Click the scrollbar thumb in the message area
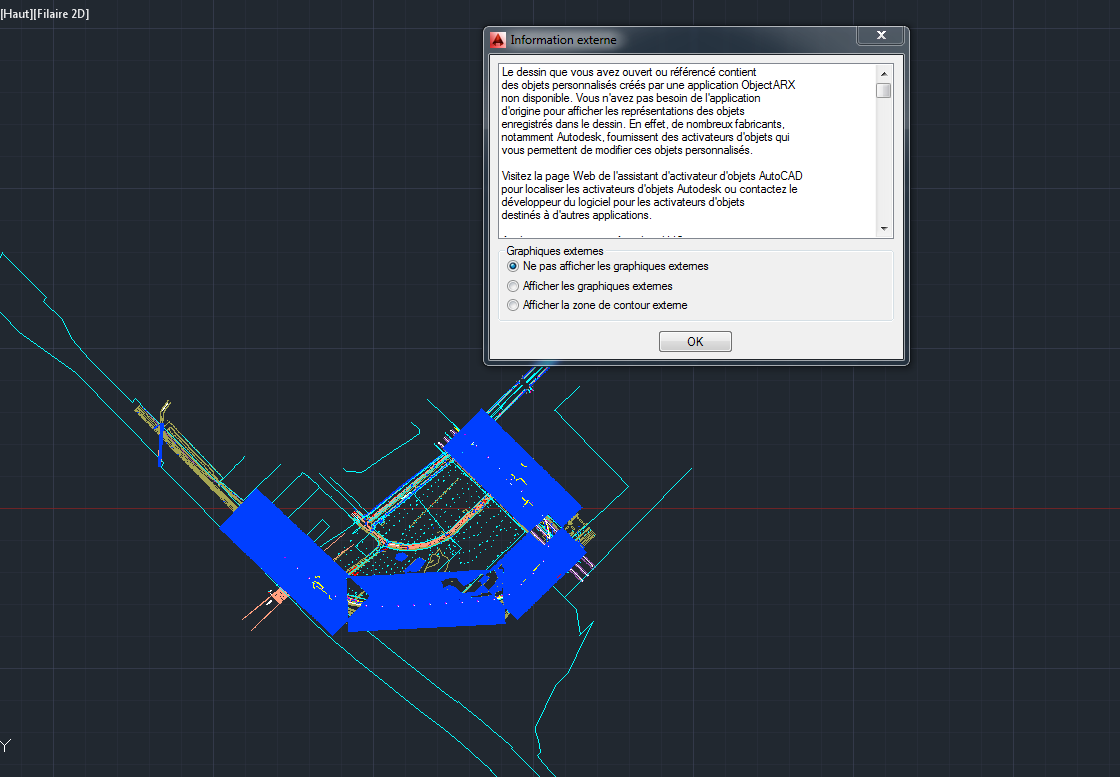Screen dimensions: 1120x777 pos(883,91)
